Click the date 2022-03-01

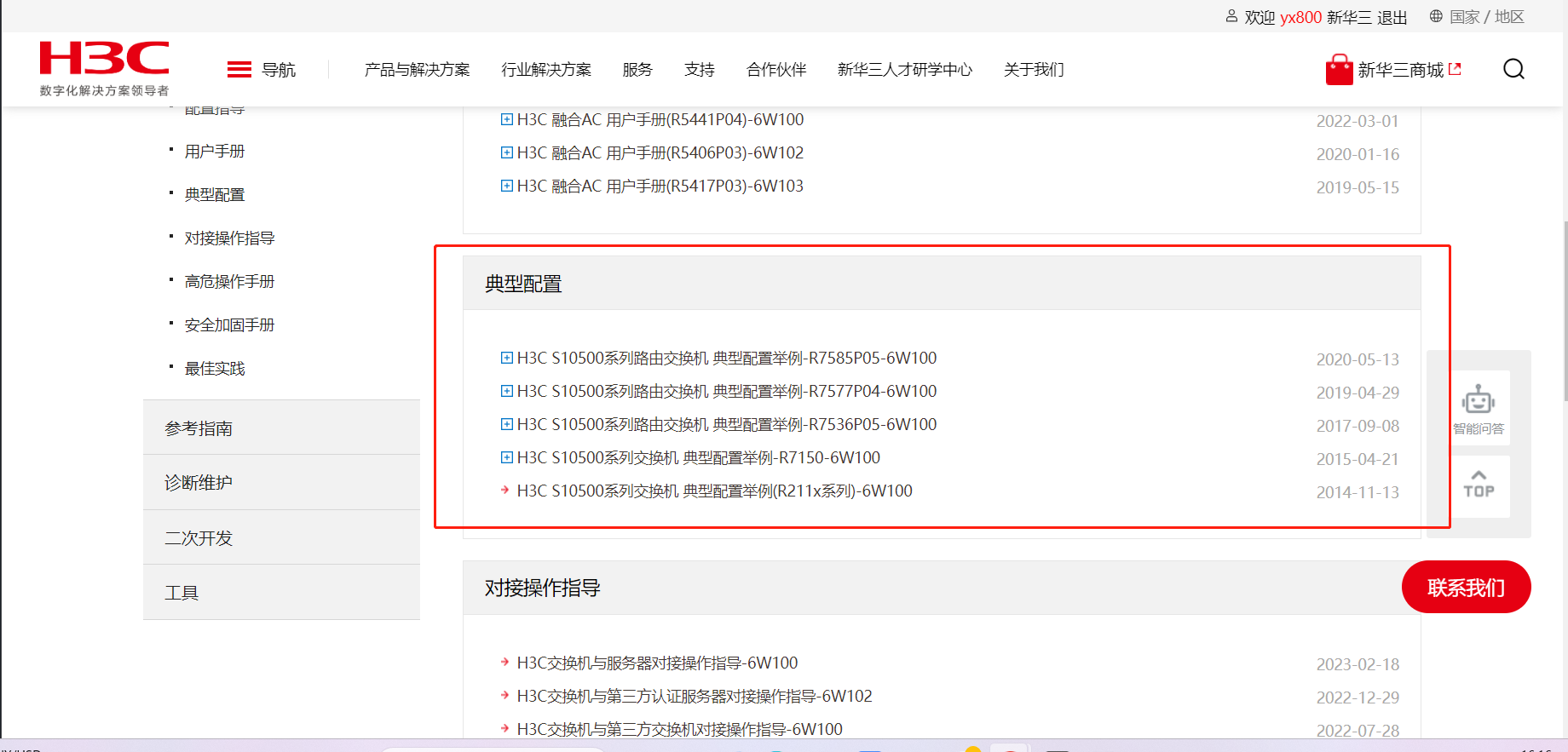pyautogui.click(x=1358, y=121)
